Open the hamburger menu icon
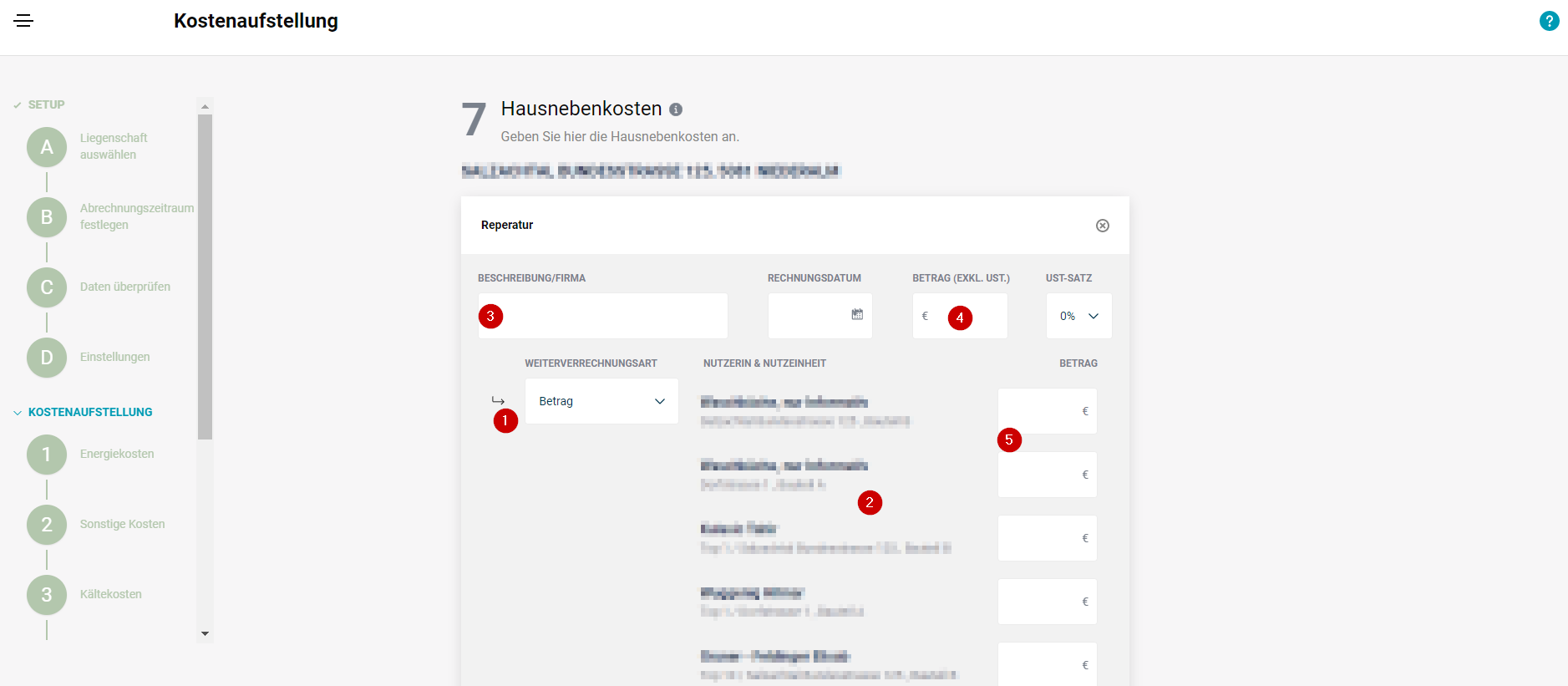1568x686 pixels. pos(23,21)
